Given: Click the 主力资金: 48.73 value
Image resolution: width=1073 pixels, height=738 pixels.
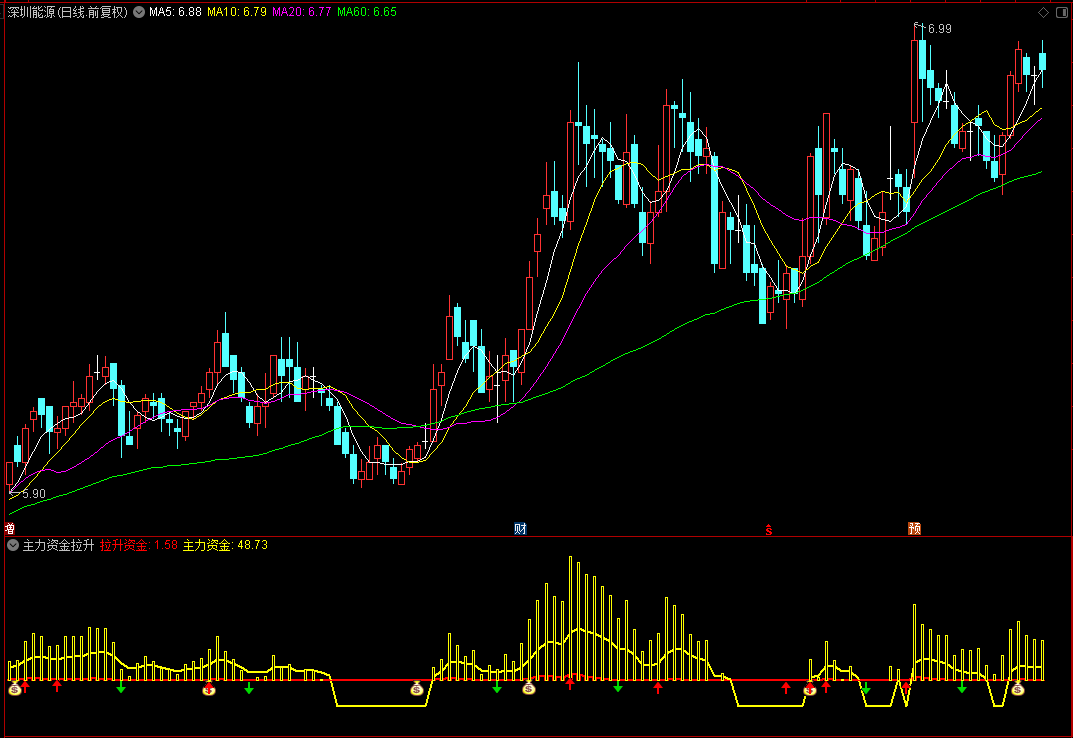Looking at the screenshot, I should point(225,546).
